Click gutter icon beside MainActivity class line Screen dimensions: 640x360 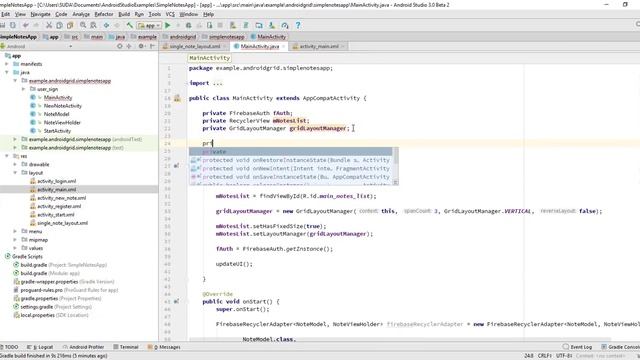point(177,98)
